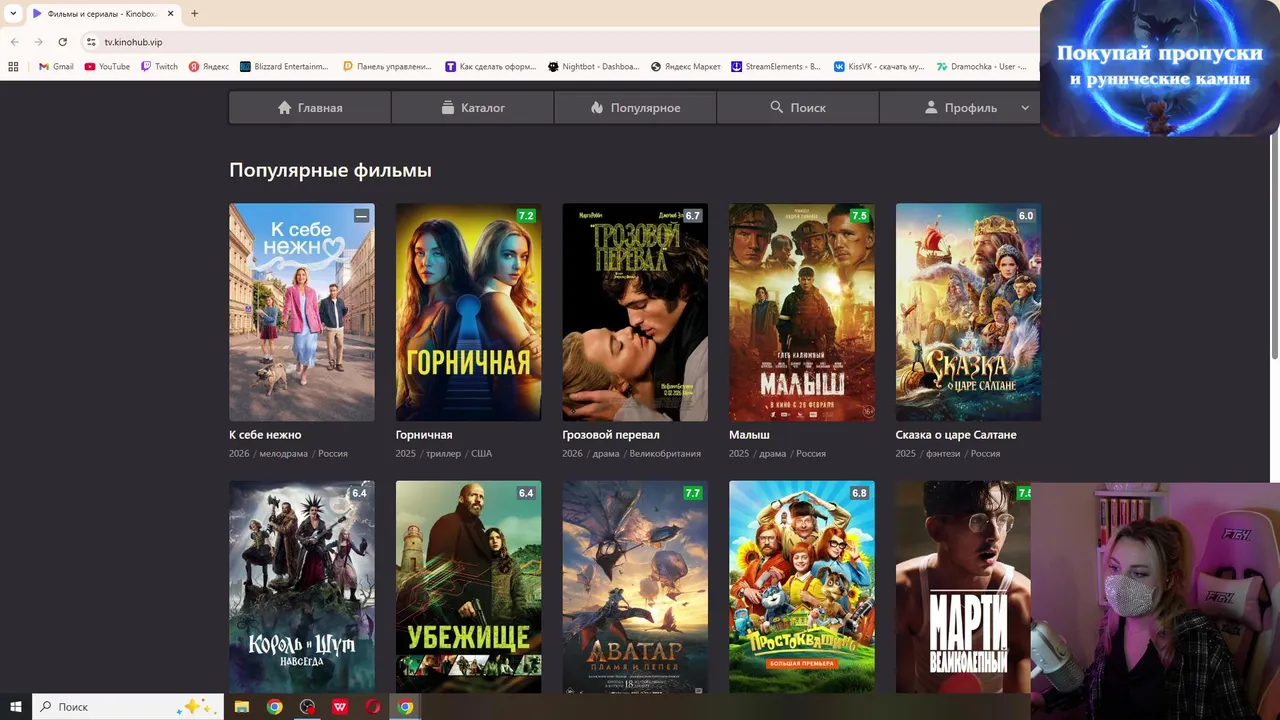This screenshot has width=1280, height=720.
Task: Open the Марти Великолепный poster
Action: point(963,587)
